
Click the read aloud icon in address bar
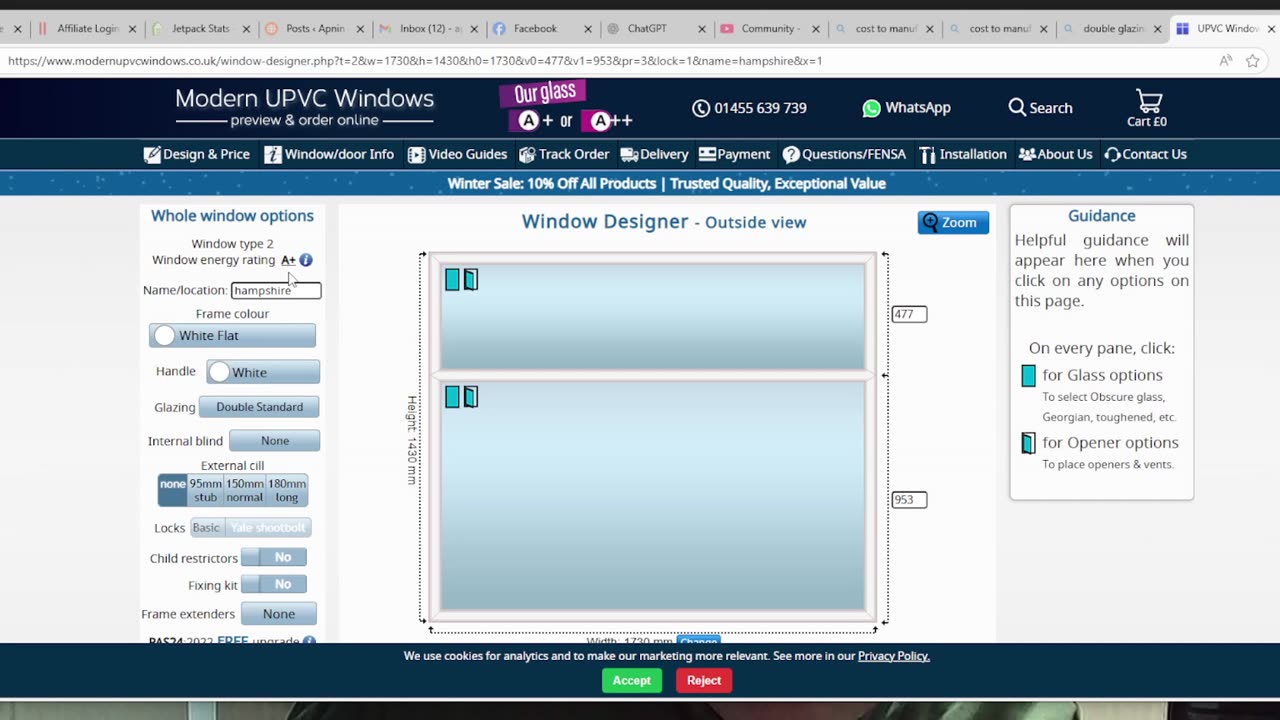point(1225,61)
